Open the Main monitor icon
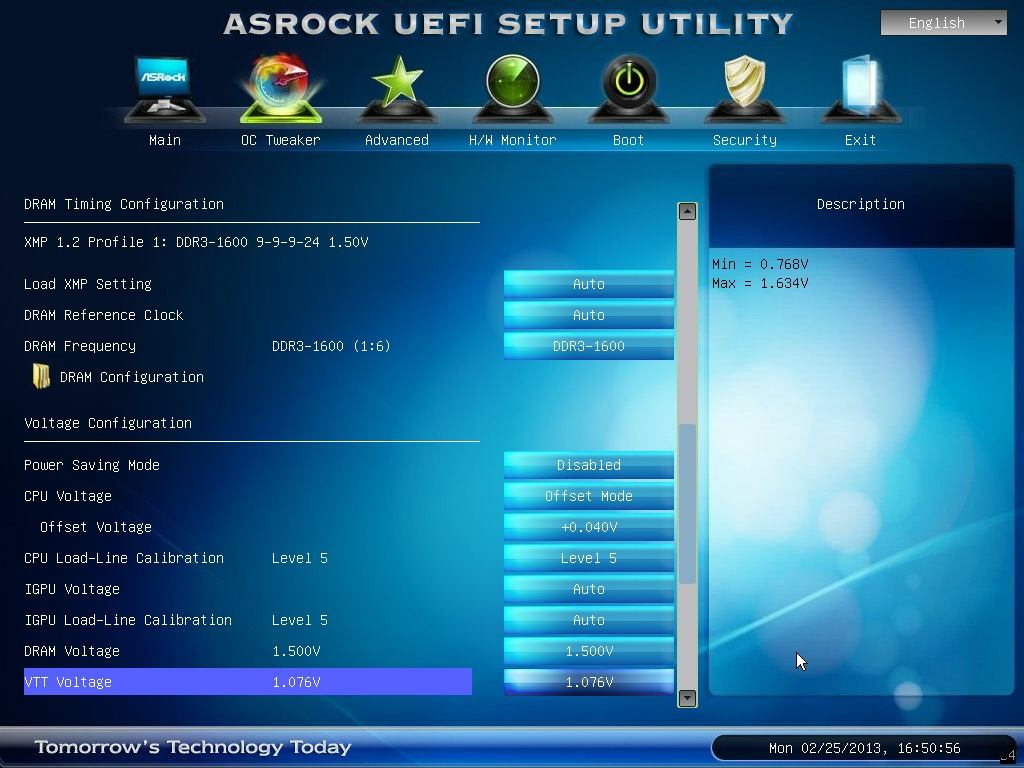Screen dimensions: 1024x768 165,89
